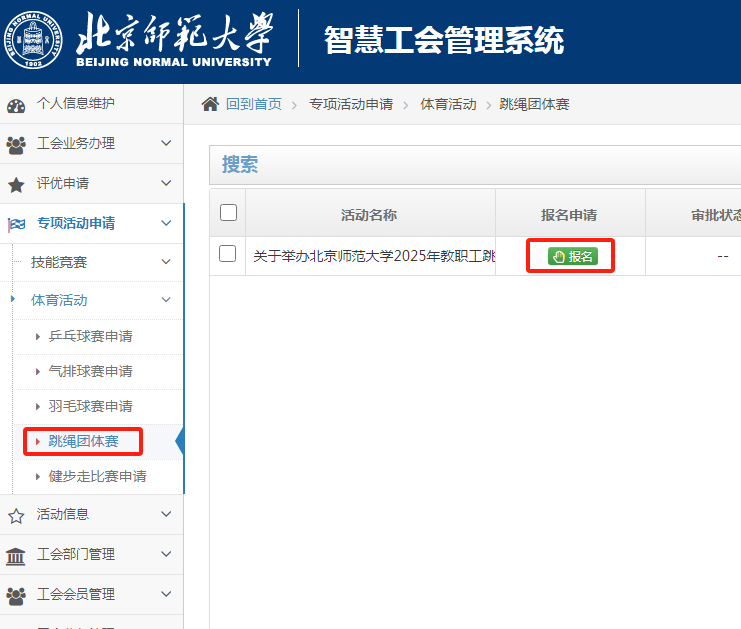Click the home icon in the breadcrumb
Screen dimensions: 741x629
pos(210,104)
